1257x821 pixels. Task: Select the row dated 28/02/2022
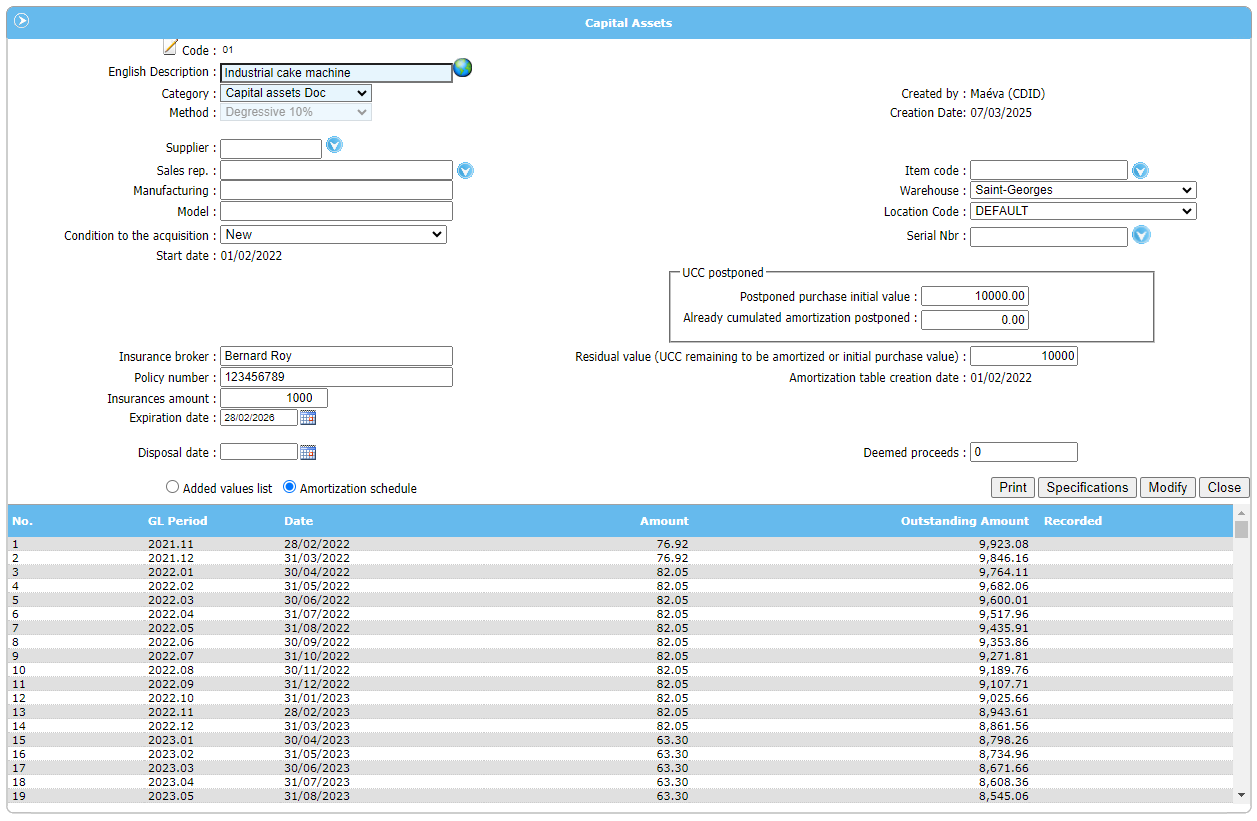click(620, 544)
